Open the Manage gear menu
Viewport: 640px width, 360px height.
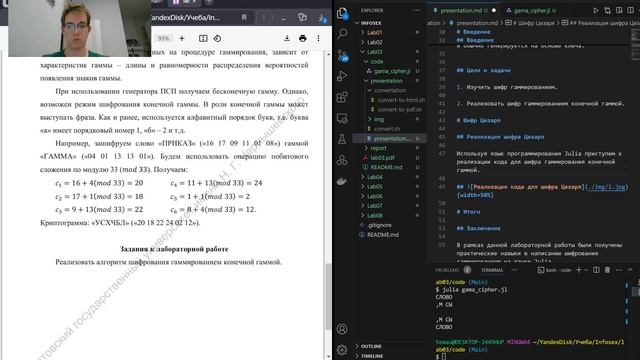coord(342,349)
